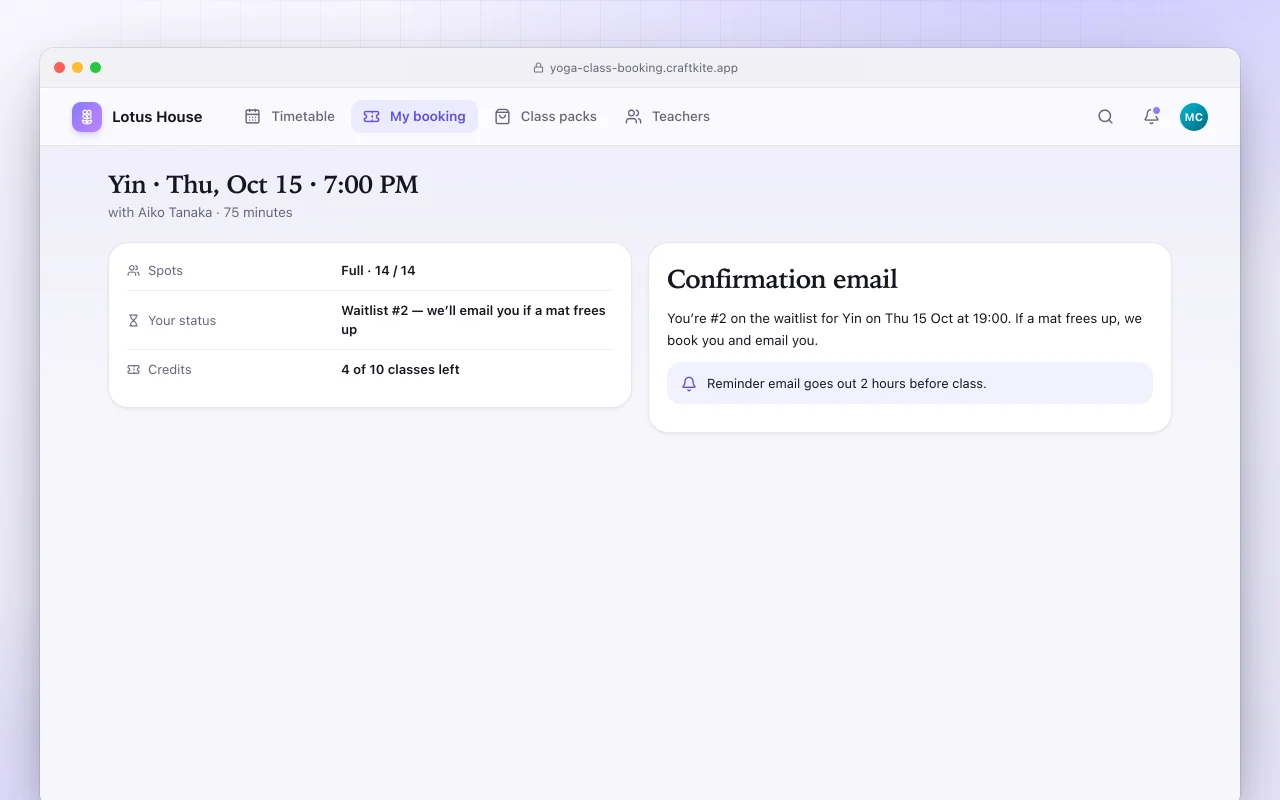Click the reminder email notice banner
1280x800 pixels.
tap(910, 383)
